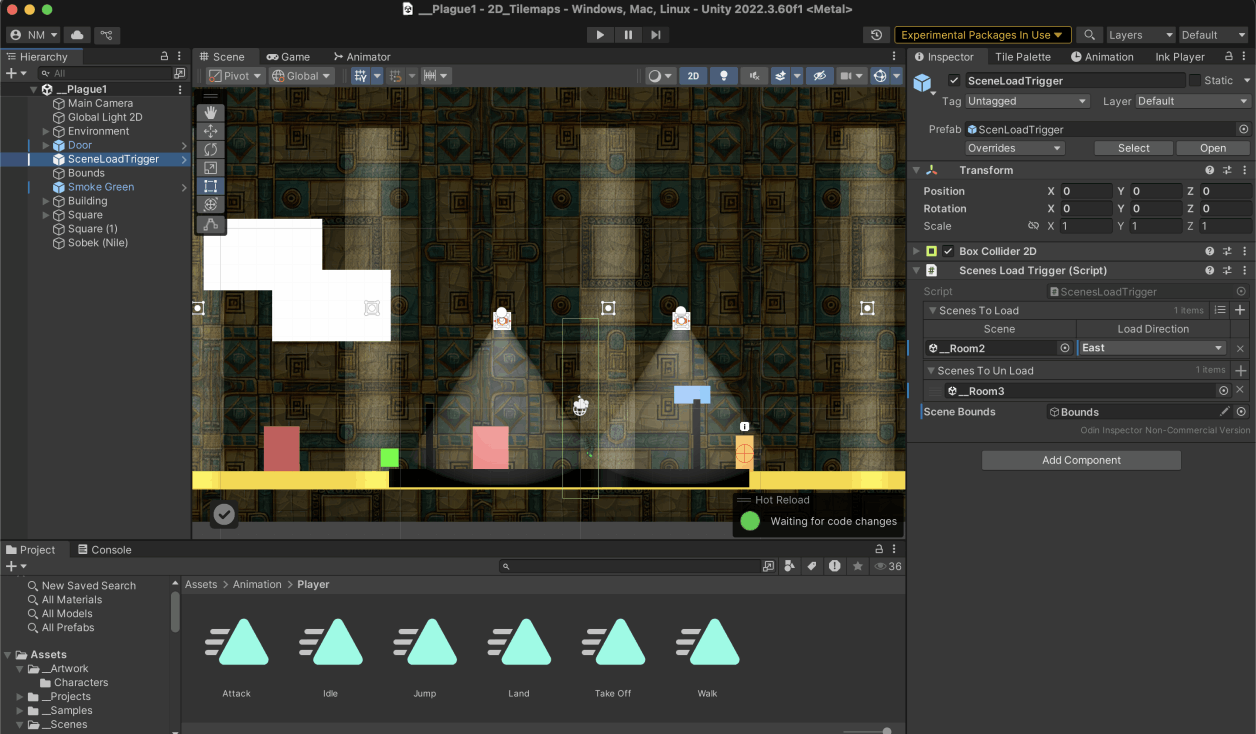Open the Tag dropdown set to Untagged
Viewport: 1256px width, 734px height.
click(1027, 101)
